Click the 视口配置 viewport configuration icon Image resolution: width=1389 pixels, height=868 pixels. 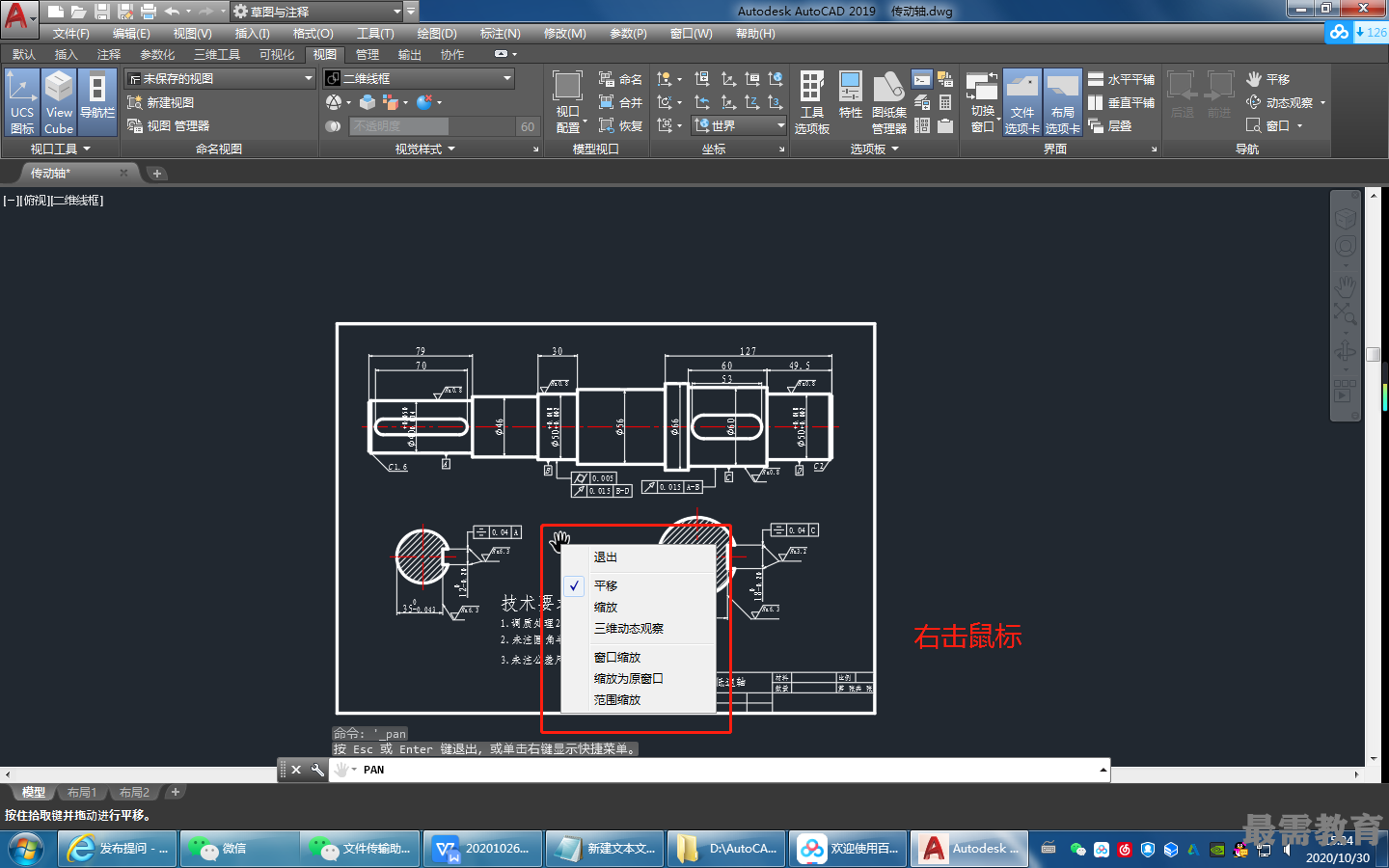(567, 102)
